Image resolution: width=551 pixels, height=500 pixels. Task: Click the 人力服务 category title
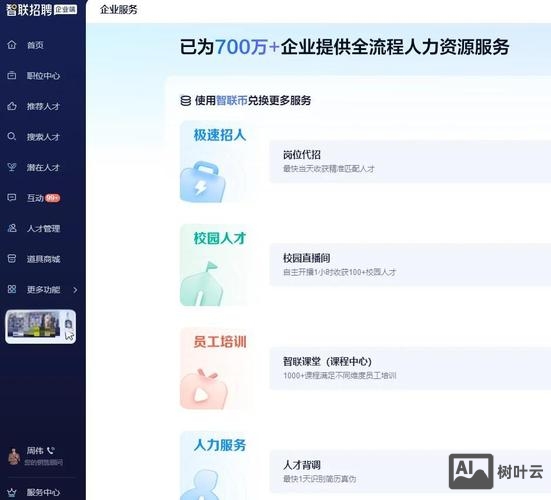click(220, 445)
